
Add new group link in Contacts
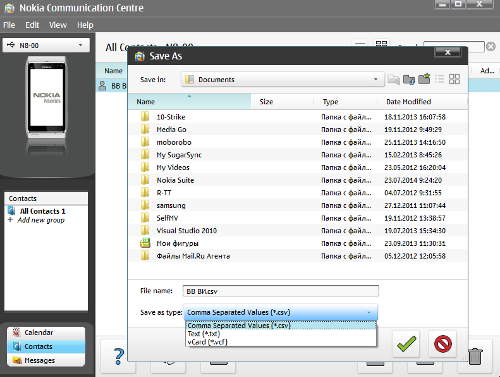[x=41, y=220]
